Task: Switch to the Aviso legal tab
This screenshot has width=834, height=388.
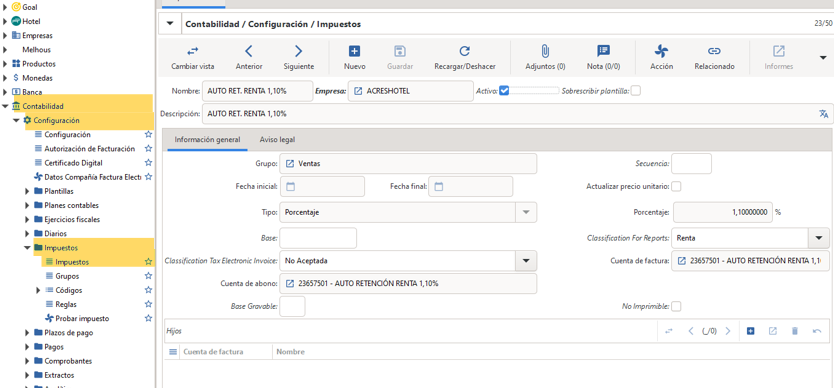Action: coord(277,139)
